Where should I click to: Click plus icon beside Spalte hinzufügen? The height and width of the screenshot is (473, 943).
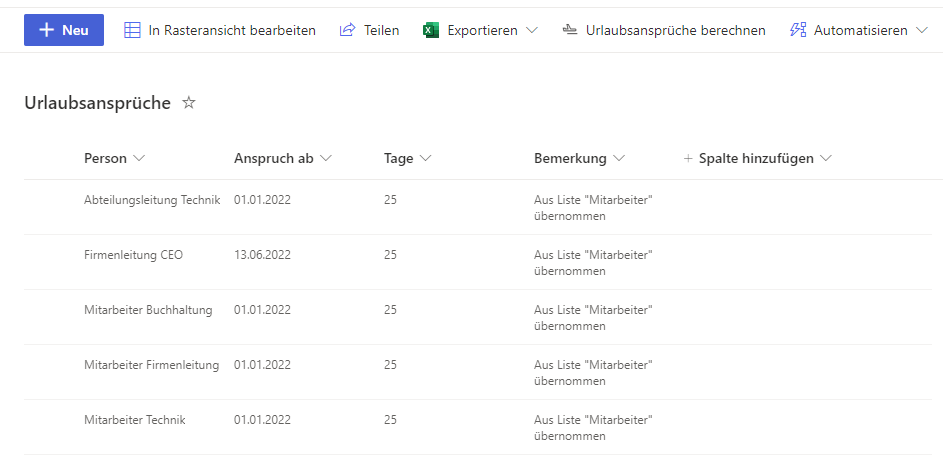(x=688, y=158)
